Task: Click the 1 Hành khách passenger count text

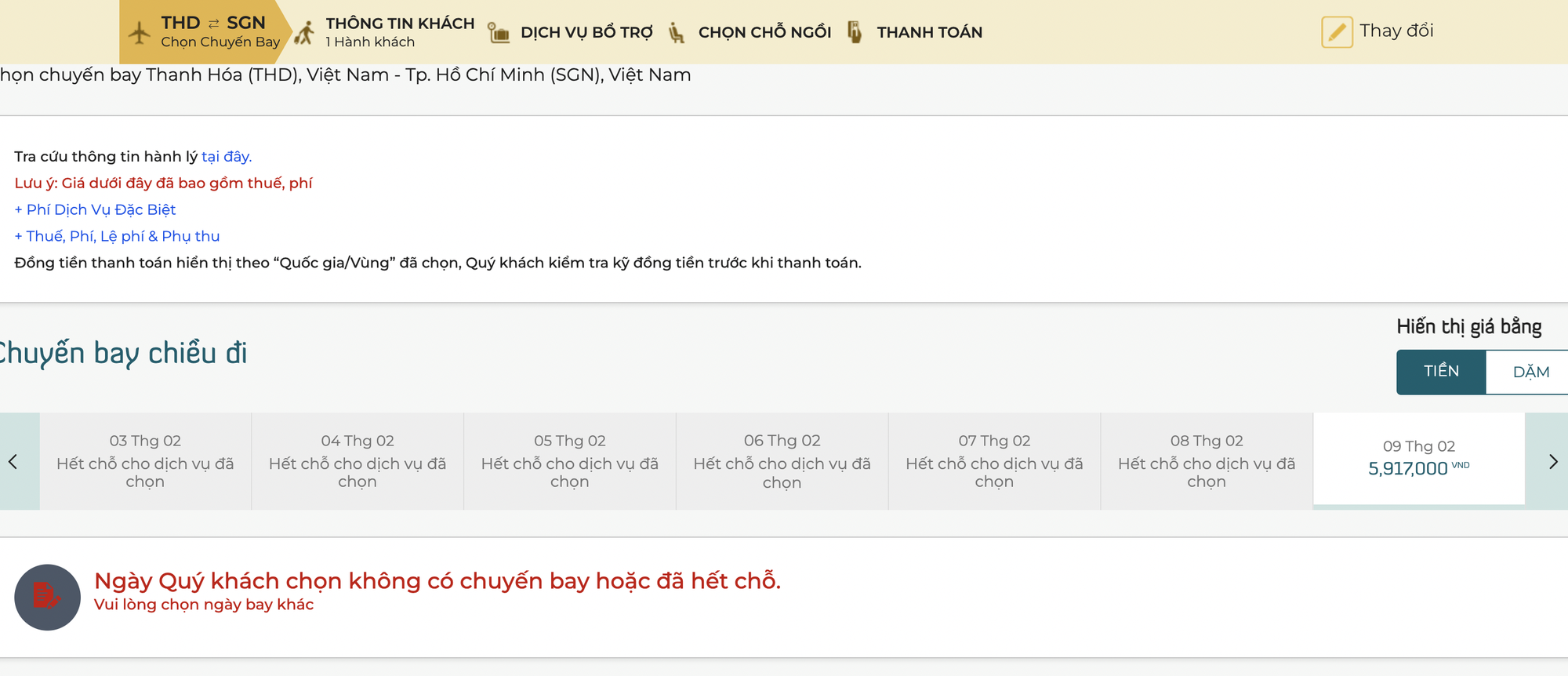Action: (x=370, y=42)
